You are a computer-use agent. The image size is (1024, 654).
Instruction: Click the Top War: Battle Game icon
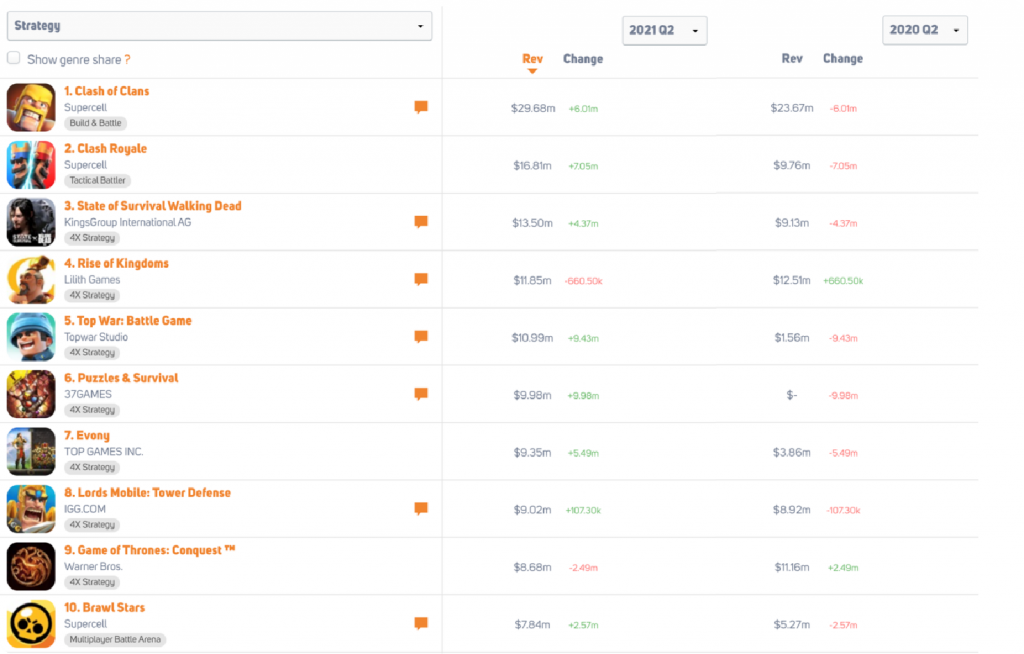[x=31, y=337]
